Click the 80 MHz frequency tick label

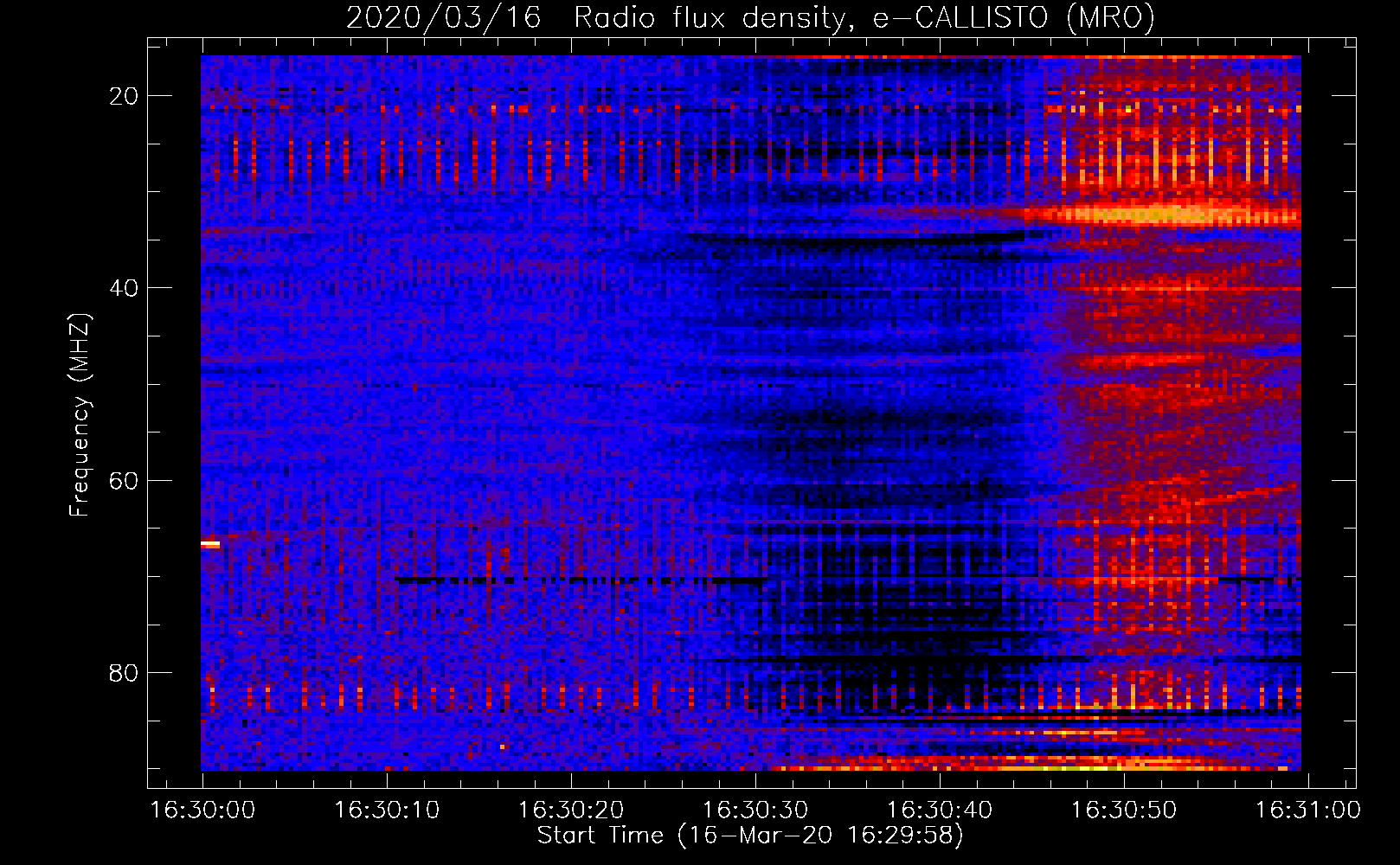[x=124, y=672]
